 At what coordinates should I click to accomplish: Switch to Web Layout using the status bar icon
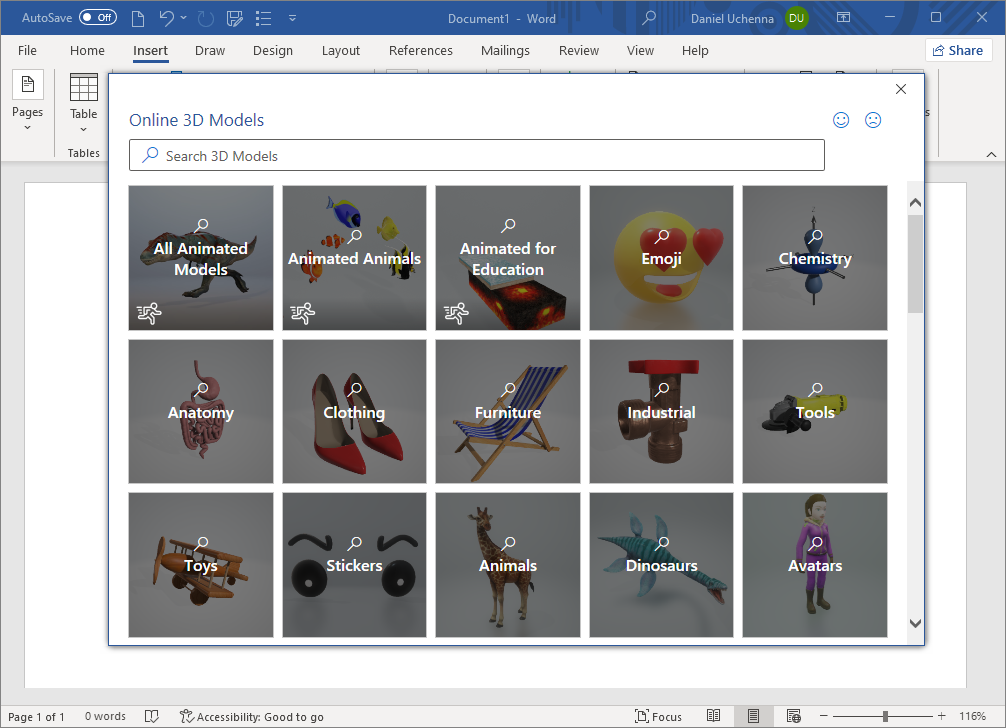pyautogui.click(x=793, y=716)
